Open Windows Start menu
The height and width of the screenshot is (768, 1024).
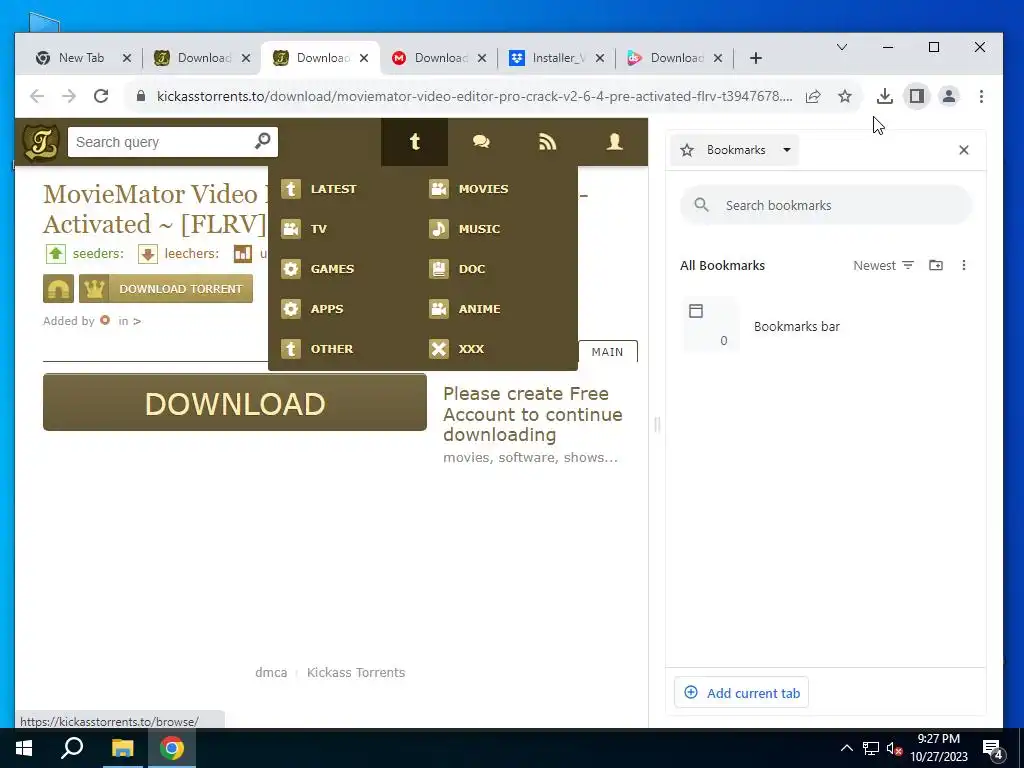pos(24,748)
